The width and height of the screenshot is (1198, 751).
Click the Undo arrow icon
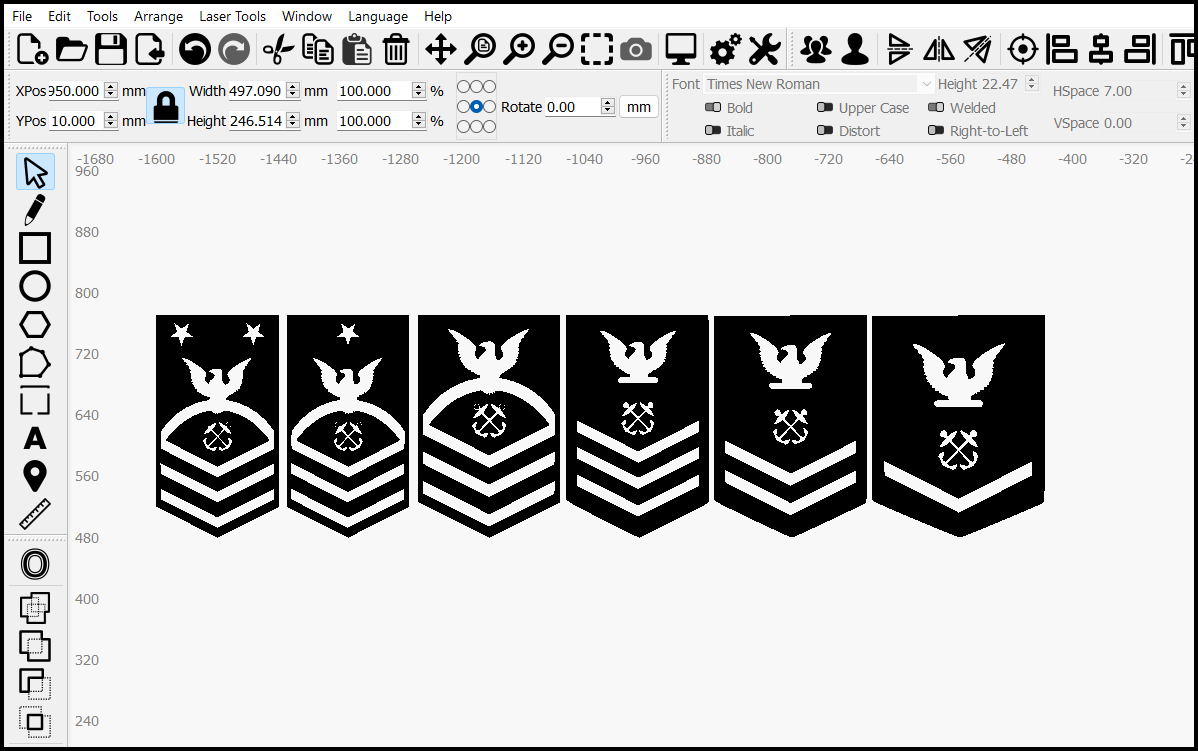tap(195, 50)
